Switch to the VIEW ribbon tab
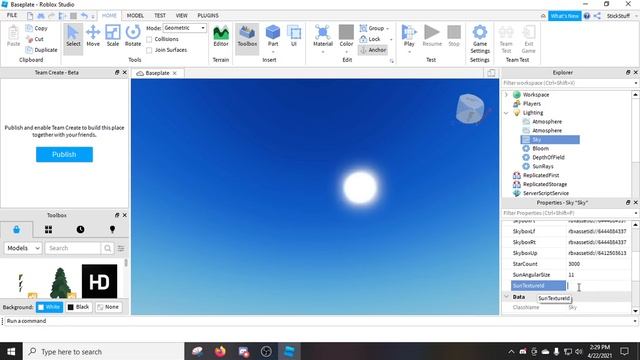 point(181,16)
